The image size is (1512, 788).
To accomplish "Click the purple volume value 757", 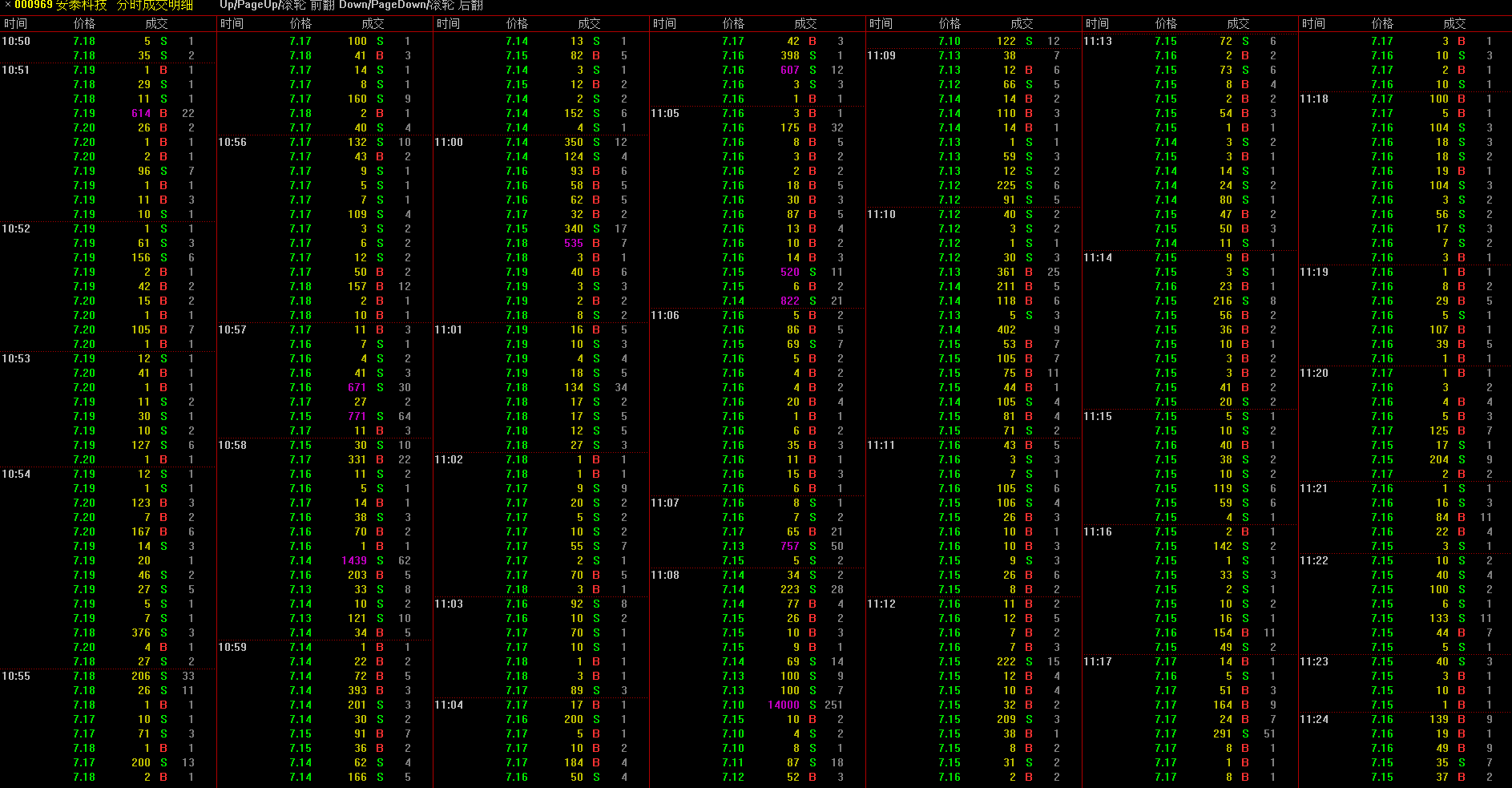I will tap(790, 546).
